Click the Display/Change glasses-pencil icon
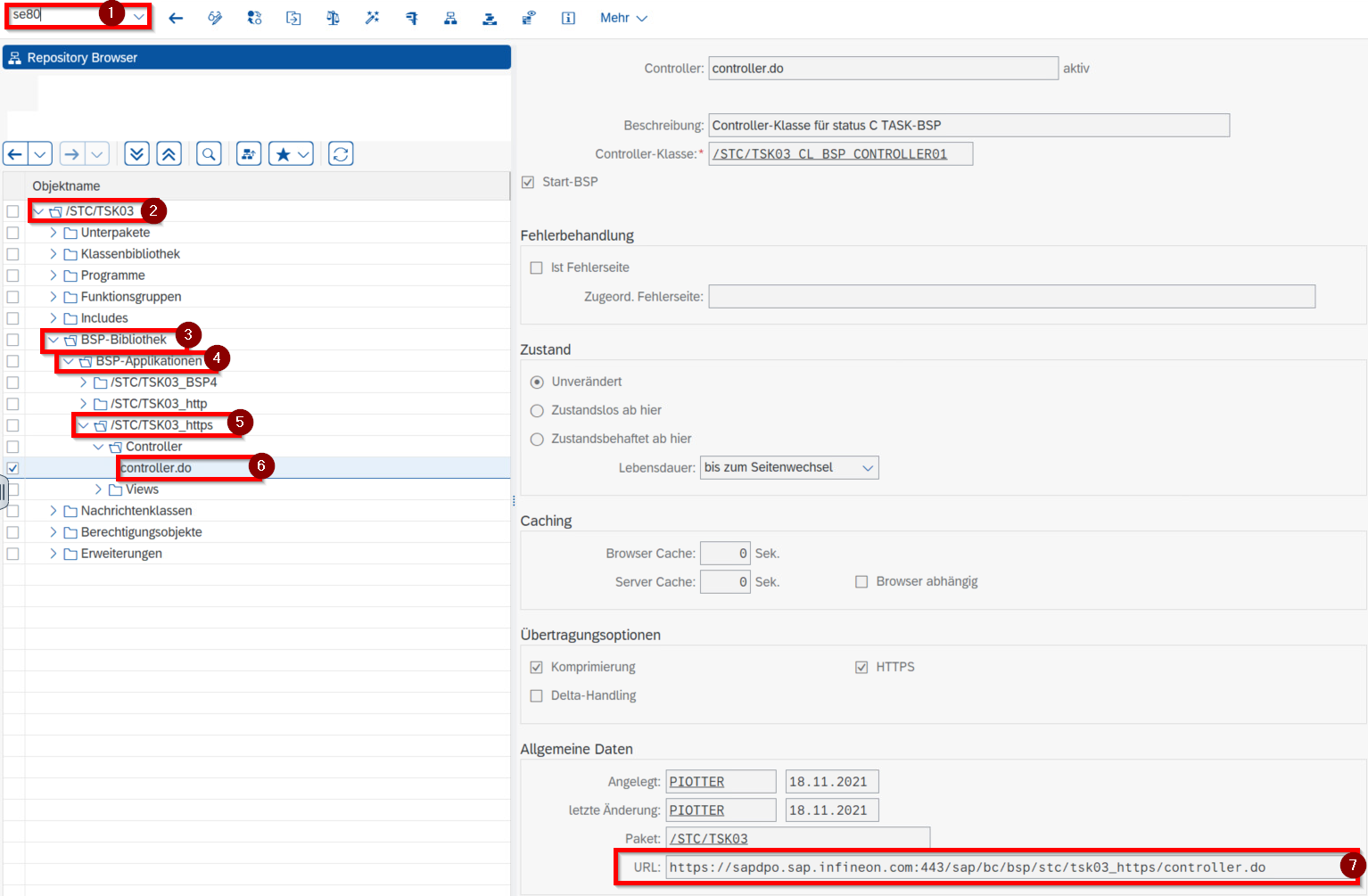 point(215,18)
